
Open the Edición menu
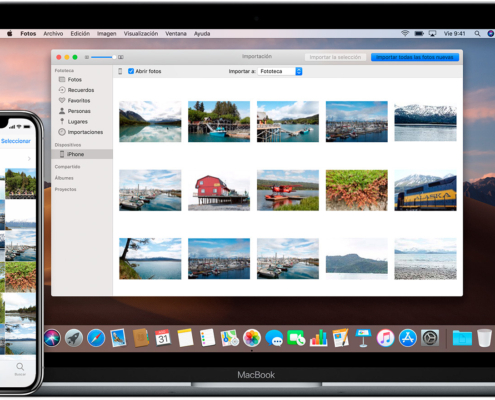click(80, 34)
